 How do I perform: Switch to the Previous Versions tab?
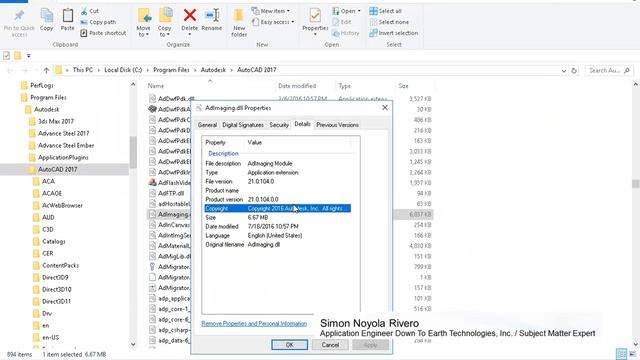pyautogui.click(x=337, y=125)
